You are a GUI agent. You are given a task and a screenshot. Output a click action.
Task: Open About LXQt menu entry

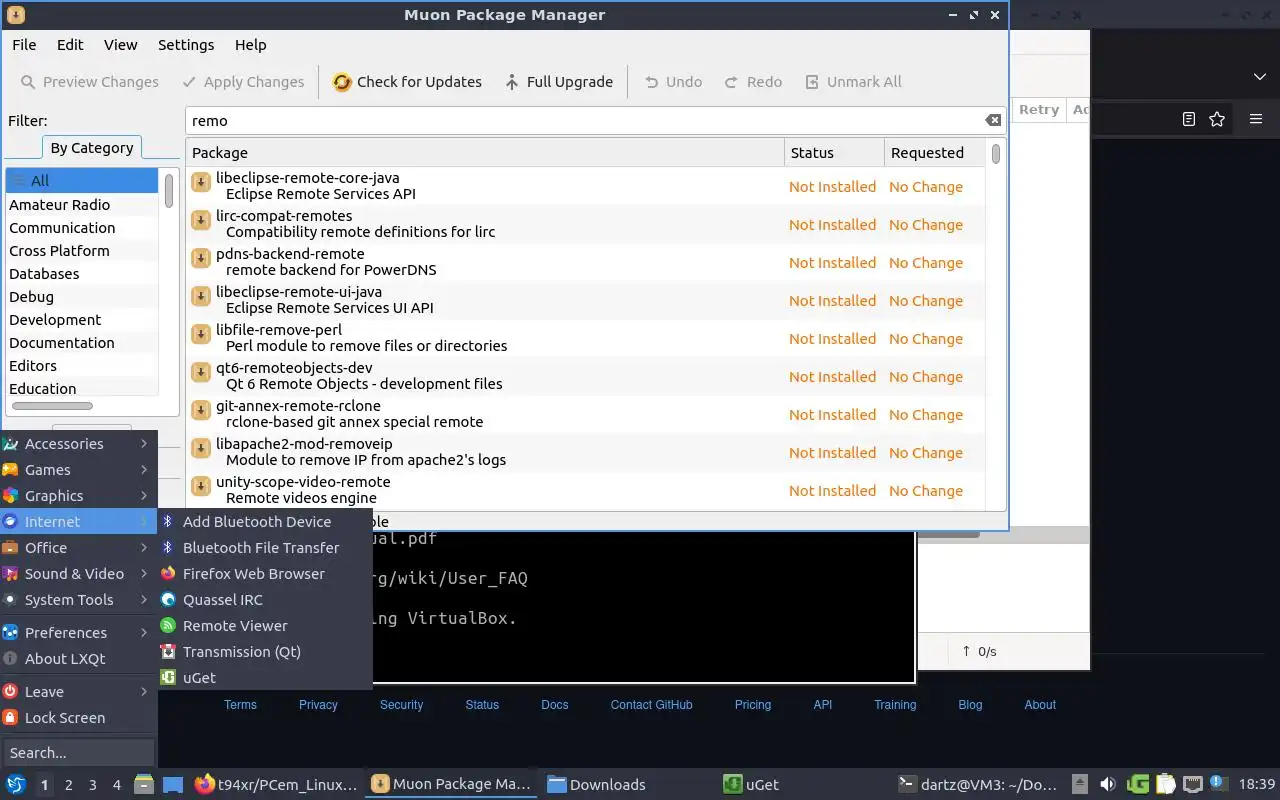coord(78,659)
